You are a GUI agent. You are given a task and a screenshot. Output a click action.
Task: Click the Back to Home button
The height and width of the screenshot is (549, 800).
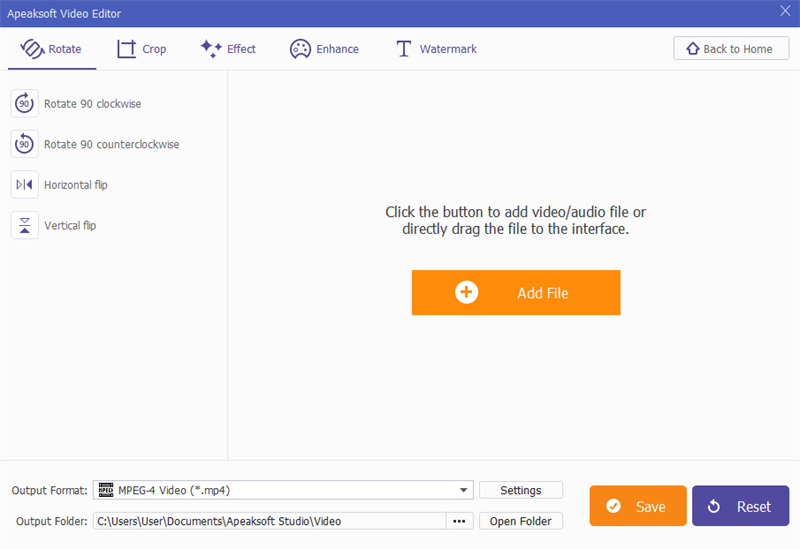tap(731, 48)
